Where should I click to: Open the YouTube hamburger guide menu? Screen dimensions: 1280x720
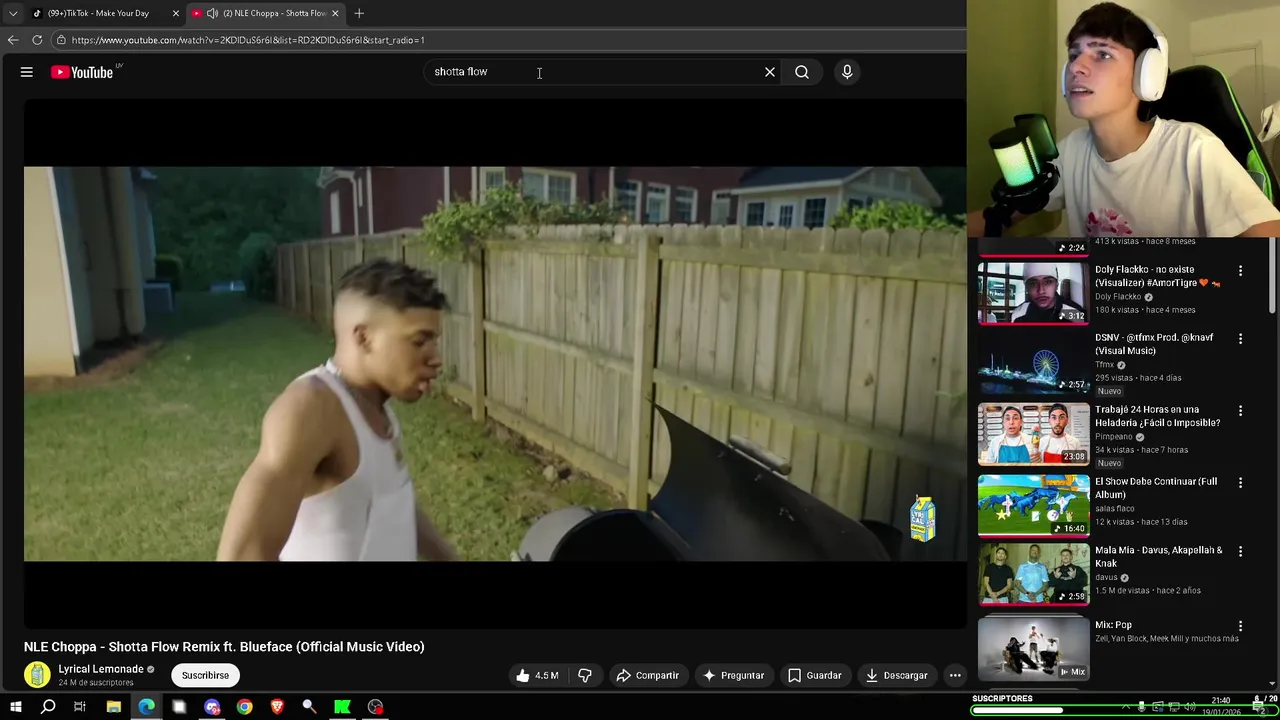point(27,72)
